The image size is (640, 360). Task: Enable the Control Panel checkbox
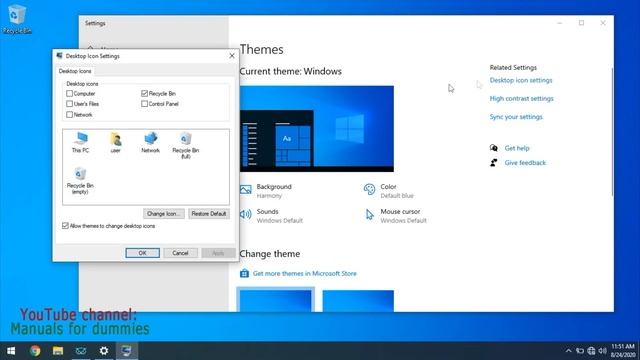pyautogui.click(x=144, y=104)
